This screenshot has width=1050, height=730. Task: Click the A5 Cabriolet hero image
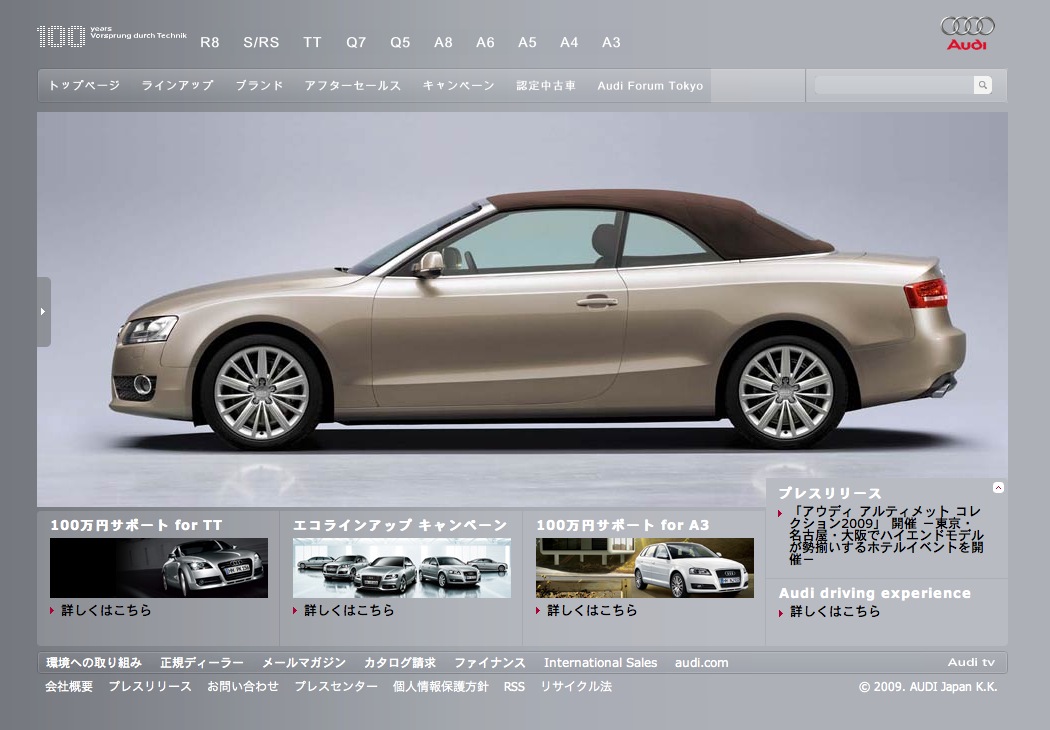(x=522, y=309)
